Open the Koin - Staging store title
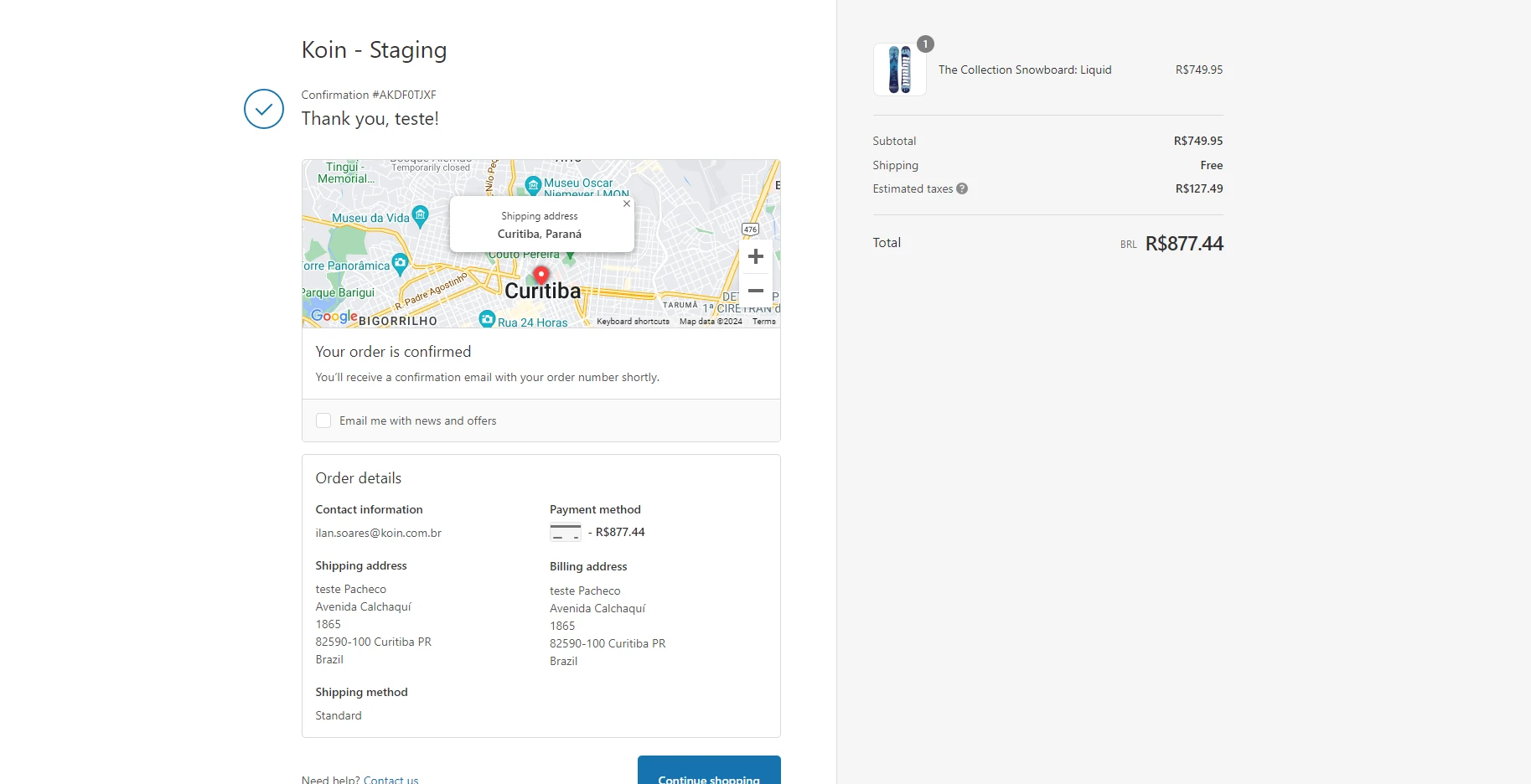Screen dimensions: 1531x784 (374, 50)
